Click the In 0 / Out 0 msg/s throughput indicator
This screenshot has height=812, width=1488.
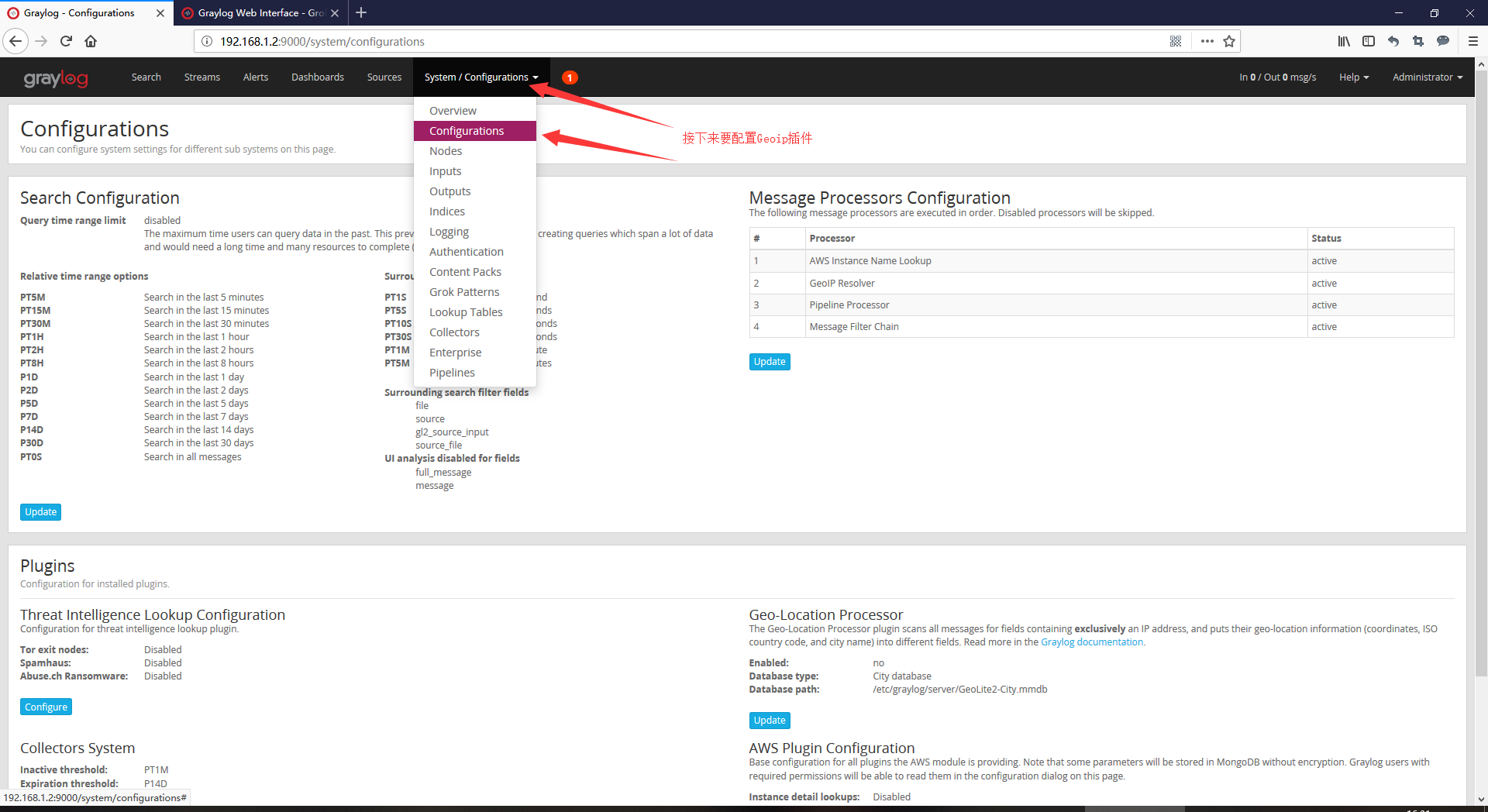[x=1278, y=77]
